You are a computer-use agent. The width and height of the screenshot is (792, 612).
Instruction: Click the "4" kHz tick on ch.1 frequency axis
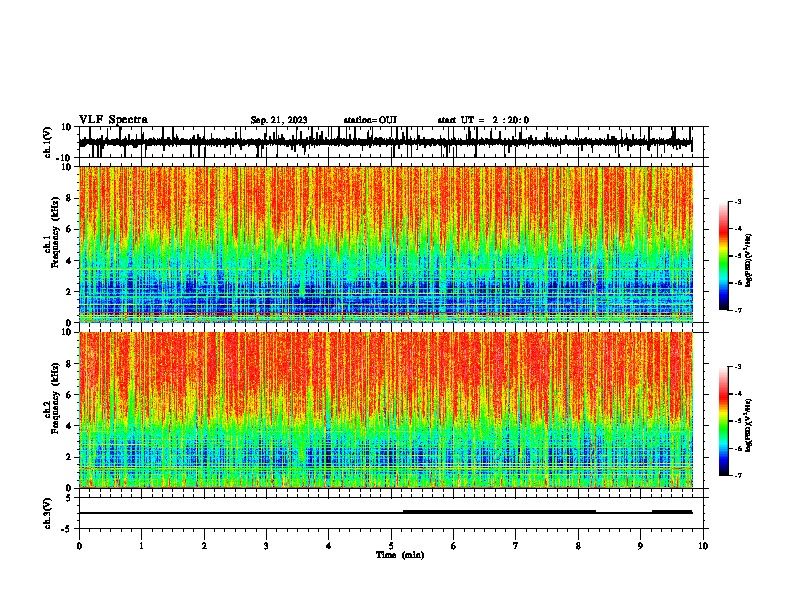click(x=69, y=261)
